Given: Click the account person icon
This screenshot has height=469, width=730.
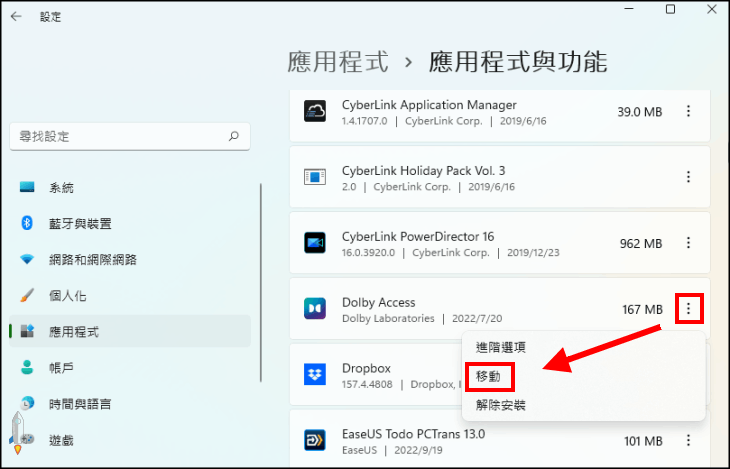Looking at the screenshot, I should pos(27,367).
